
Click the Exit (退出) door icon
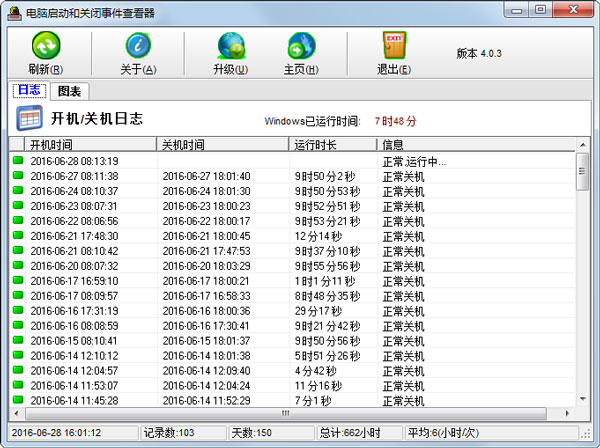tap(393, 47)
